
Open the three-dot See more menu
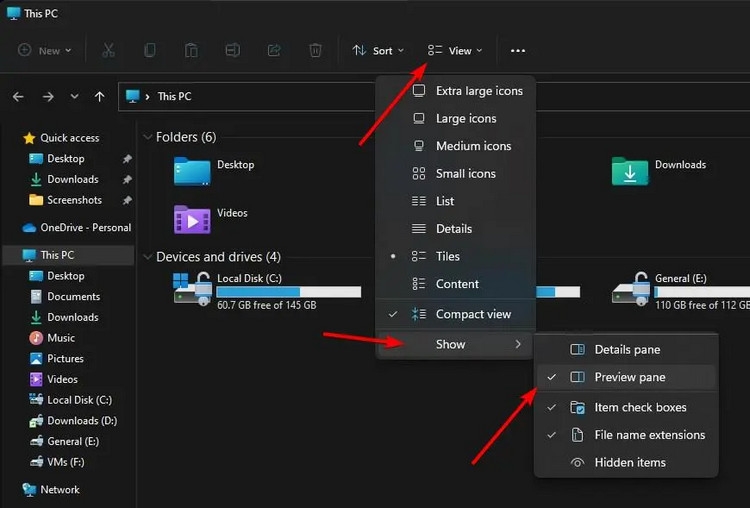518,51
